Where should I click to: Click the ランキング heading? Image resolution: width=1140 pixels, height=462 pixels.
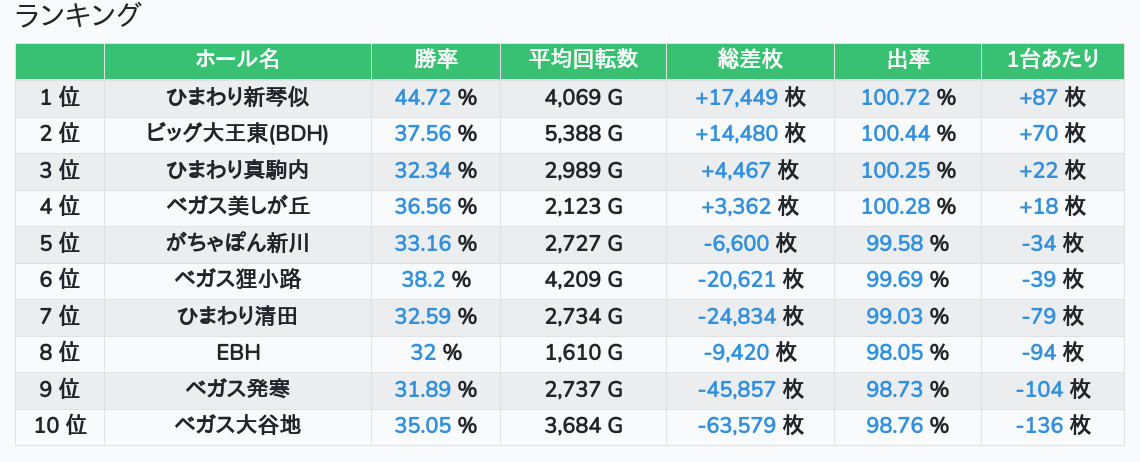pyautogui.click(x=79, y=16)
